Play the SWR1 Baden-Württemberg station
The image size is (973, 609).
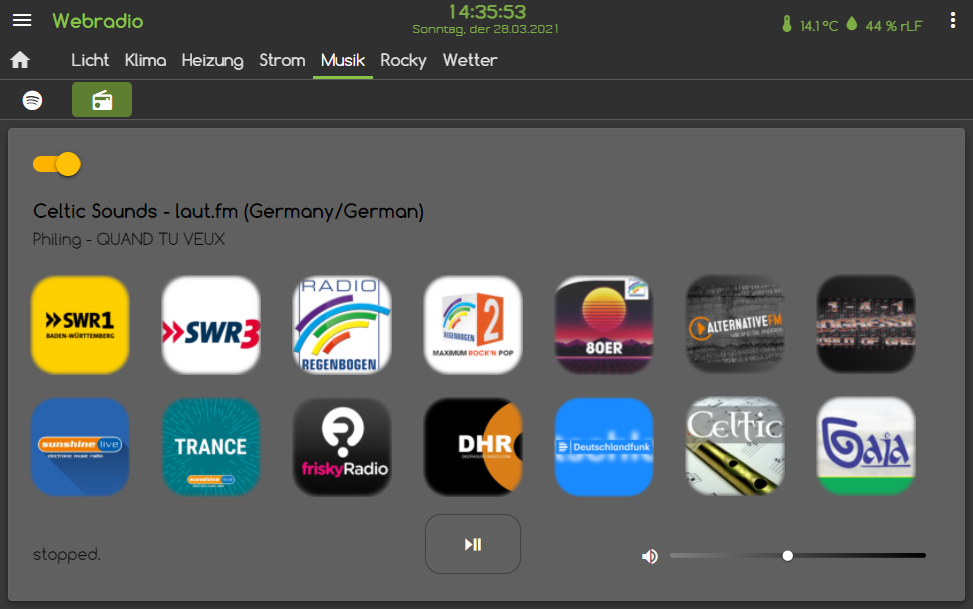(80, 325)
